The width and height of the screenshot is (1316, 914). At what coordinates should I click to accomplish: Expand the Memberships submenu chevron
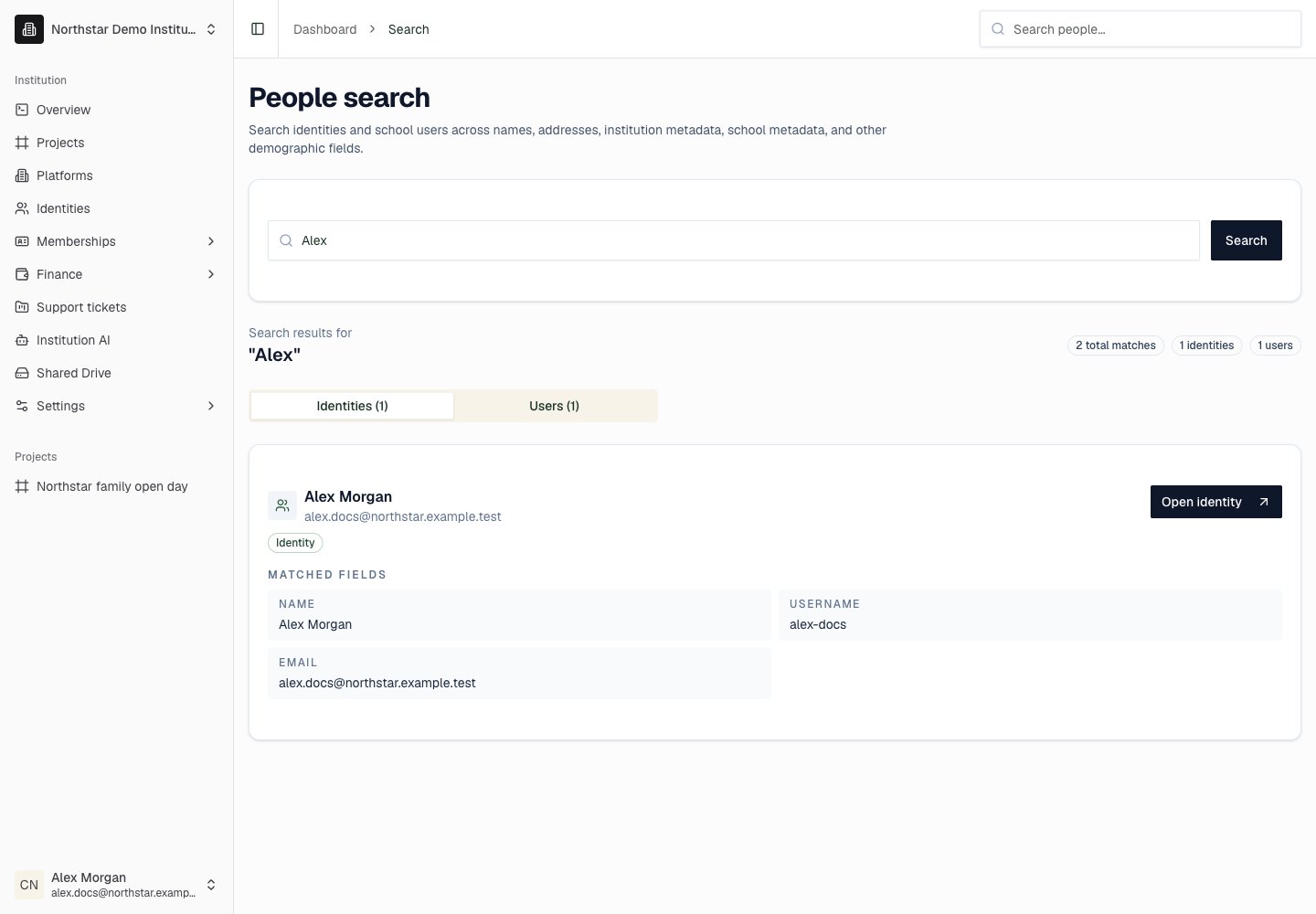coord(211,241)
